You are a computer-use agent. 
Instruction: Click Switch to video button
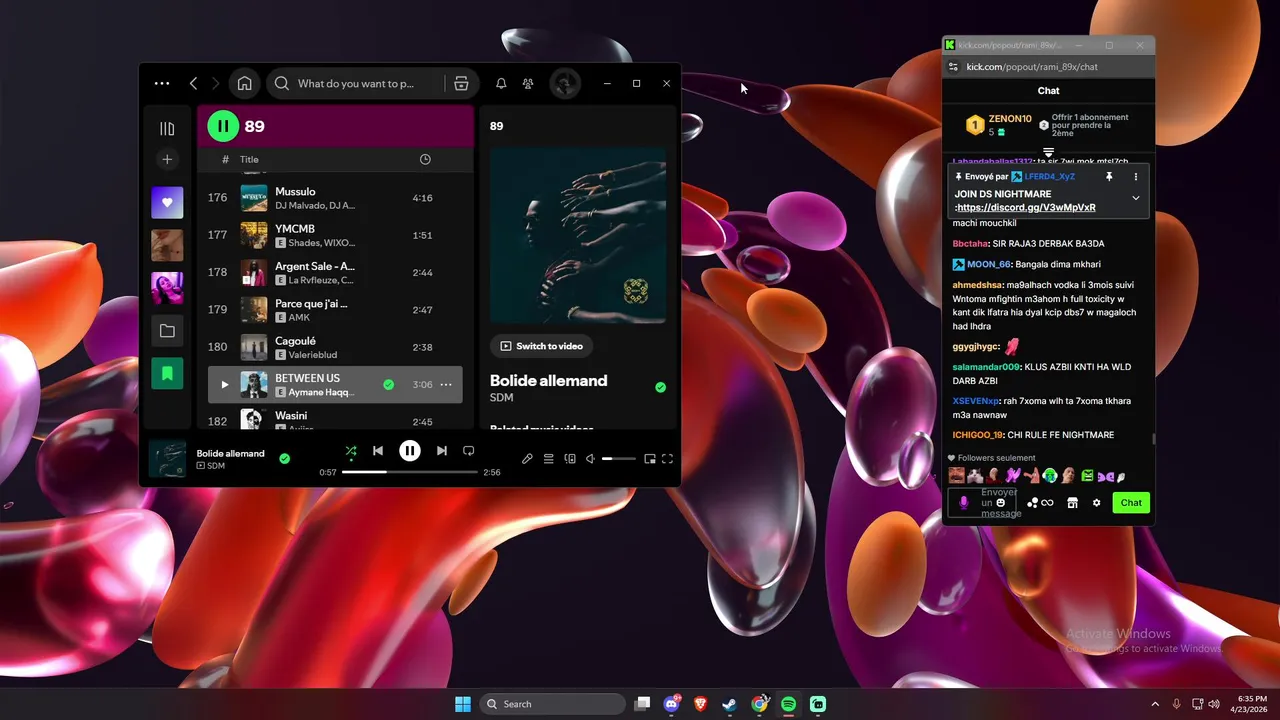click(541, 346)
